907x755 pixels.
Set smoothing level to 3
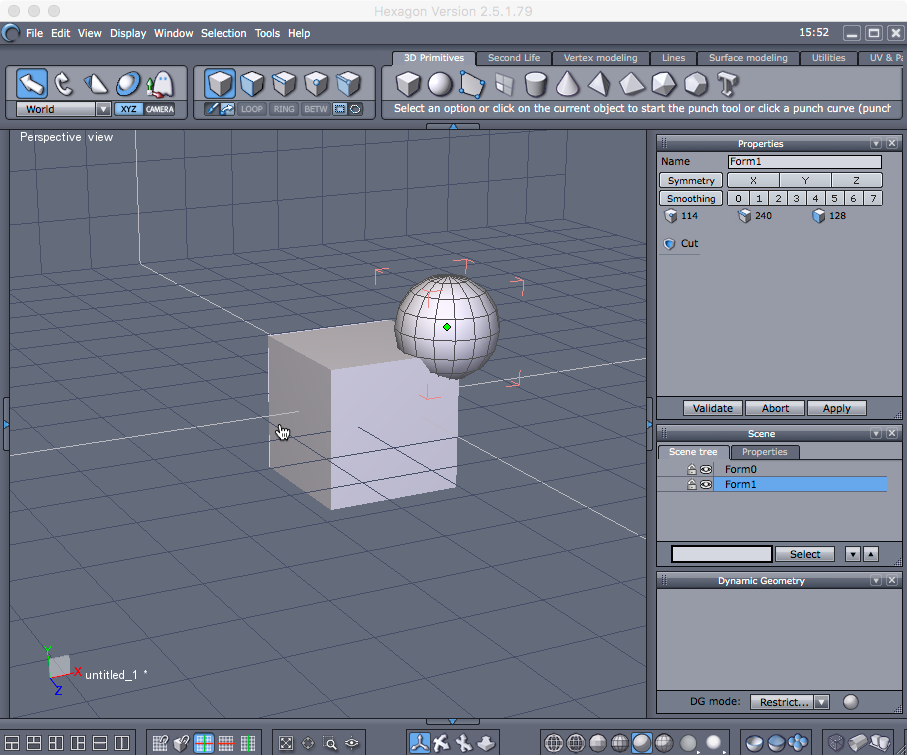coord(797,198)
